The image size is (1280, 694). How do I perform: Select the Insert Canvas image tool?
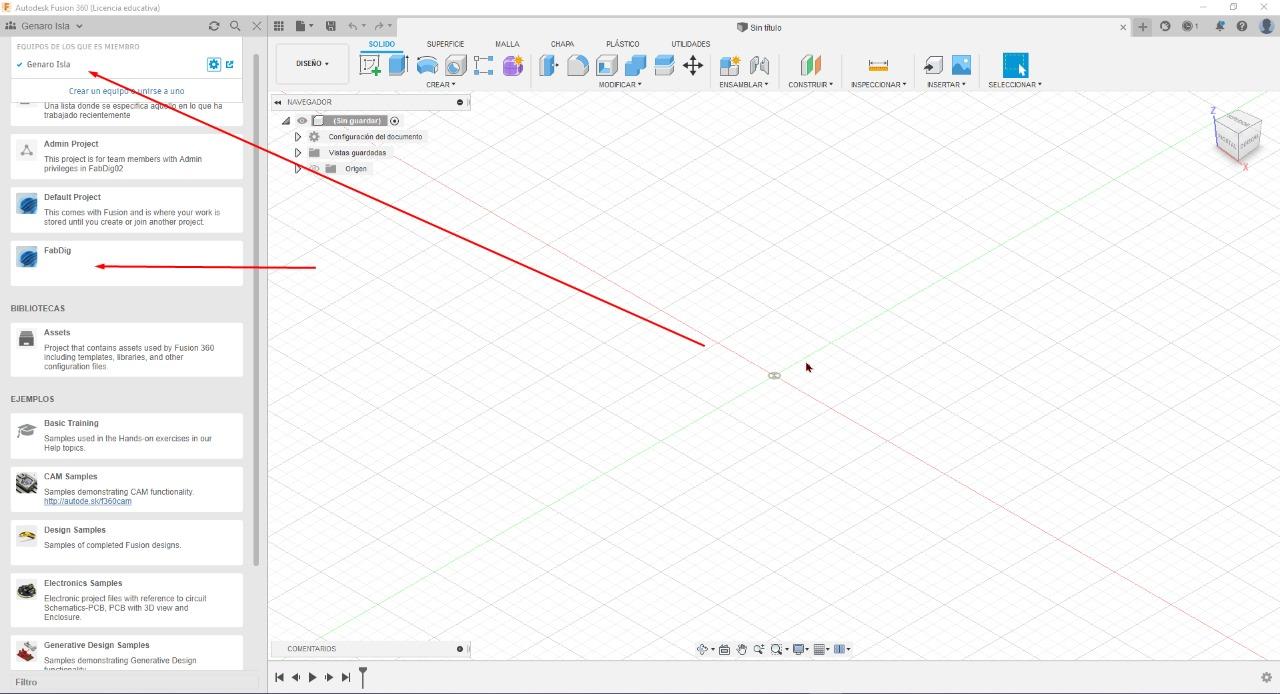coord(961,66)
